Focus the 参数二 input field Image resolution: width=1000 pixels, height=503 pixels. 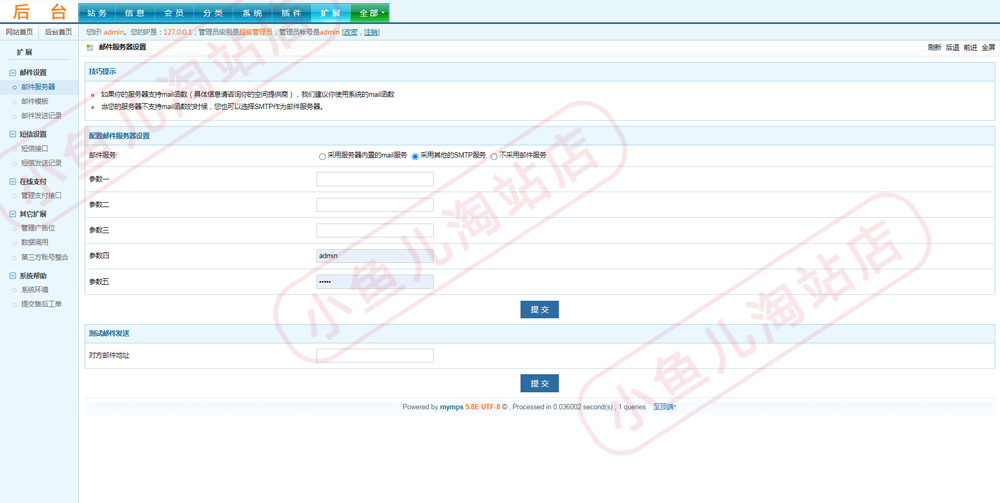click(x=375, y=205)
